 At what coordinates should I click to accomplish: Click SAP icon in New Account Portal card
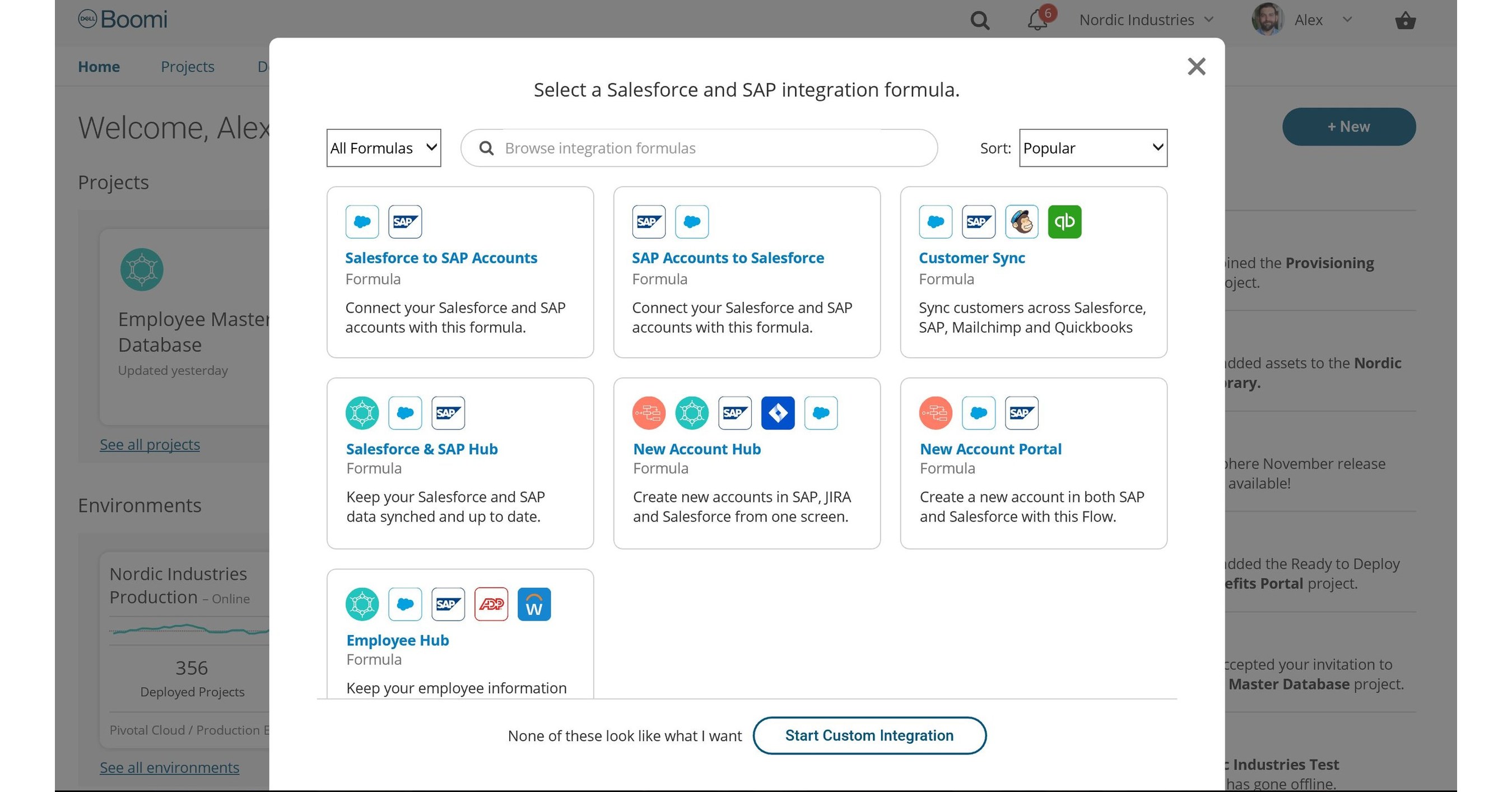tap(1021, 413)
